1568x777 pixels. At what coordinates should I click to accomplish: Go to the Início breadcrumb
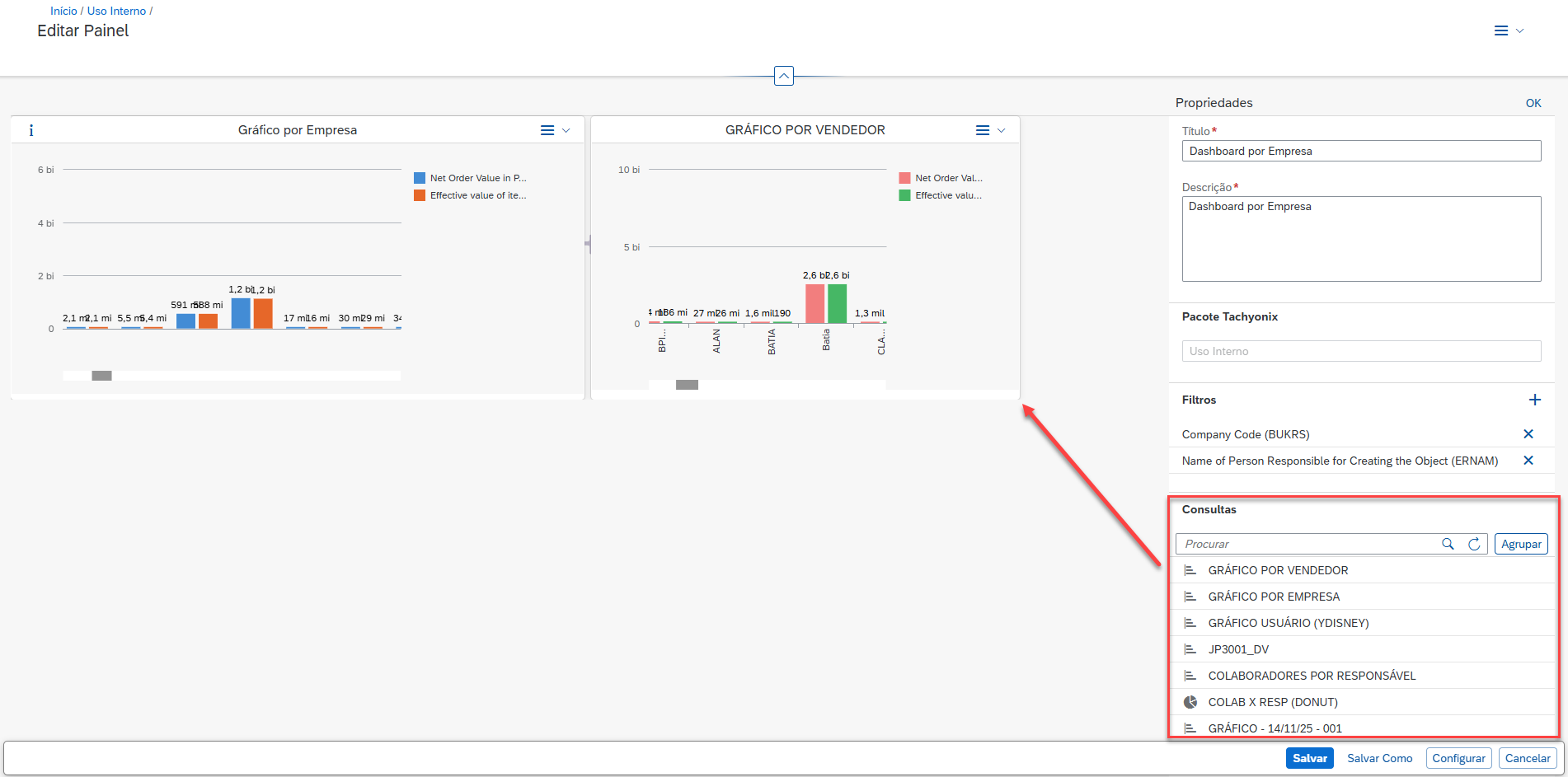[63, 11]
